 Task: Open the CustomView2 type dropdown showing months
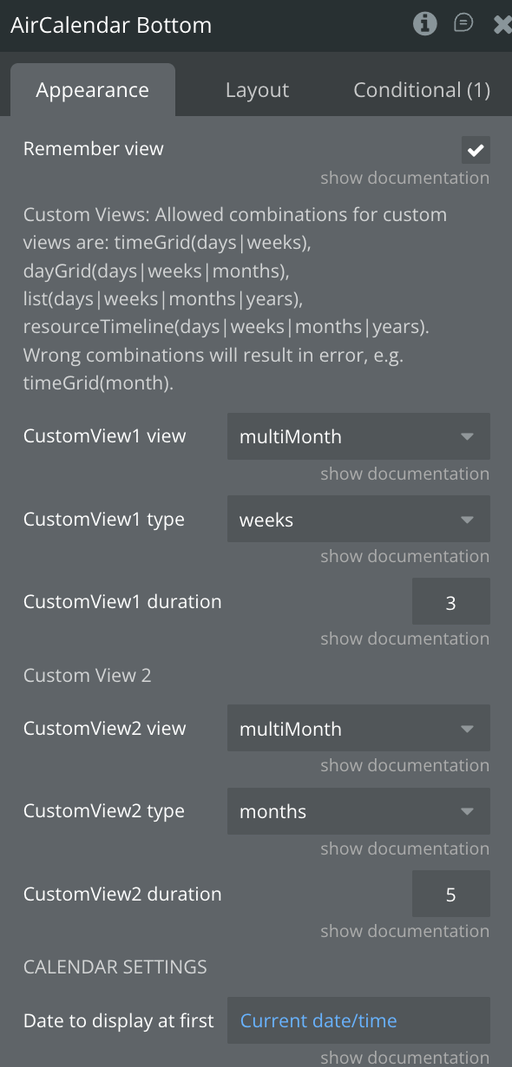click(359, 811)
